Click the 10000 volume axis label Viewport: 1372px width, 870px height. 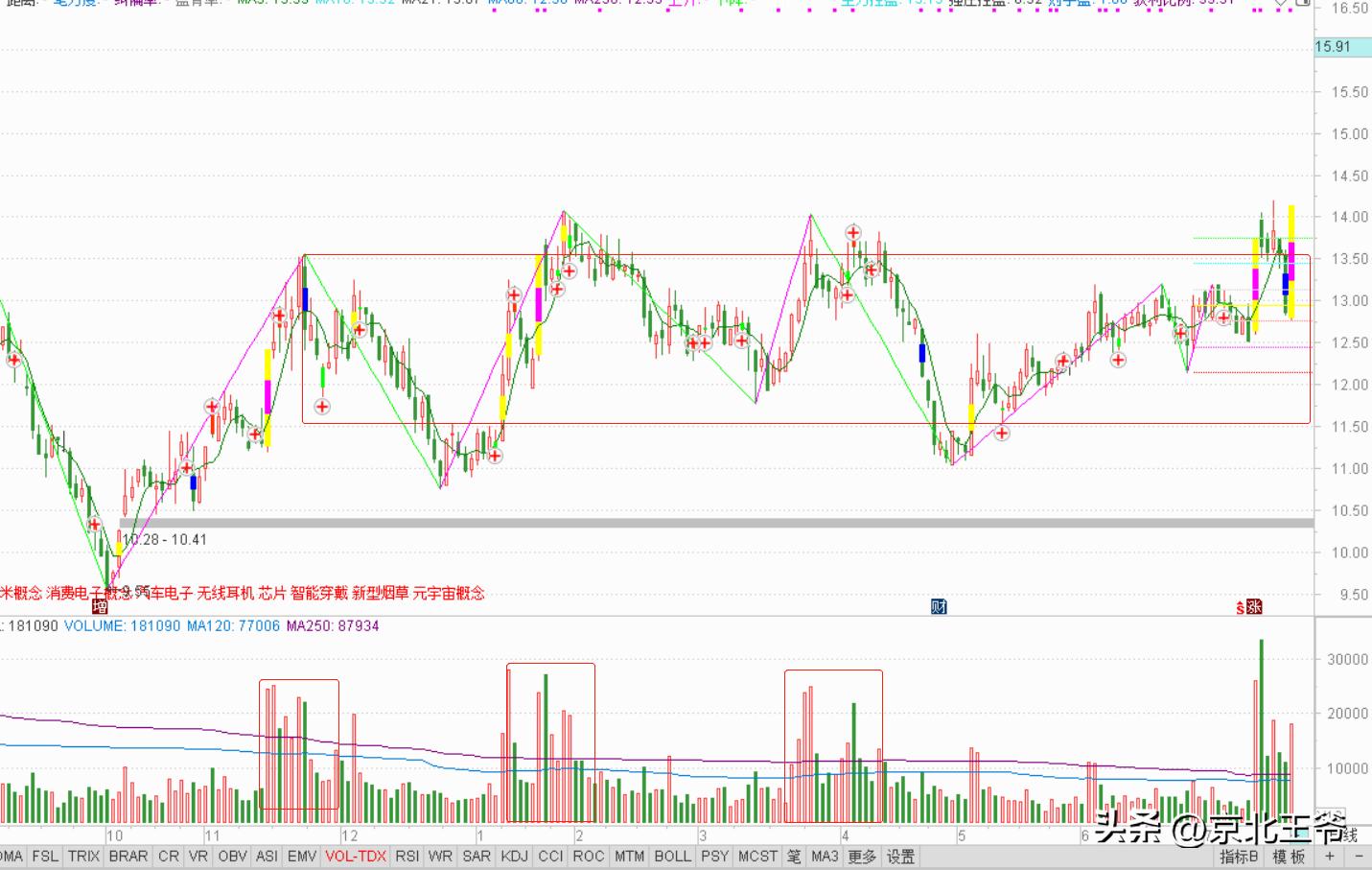point(1347,768)
